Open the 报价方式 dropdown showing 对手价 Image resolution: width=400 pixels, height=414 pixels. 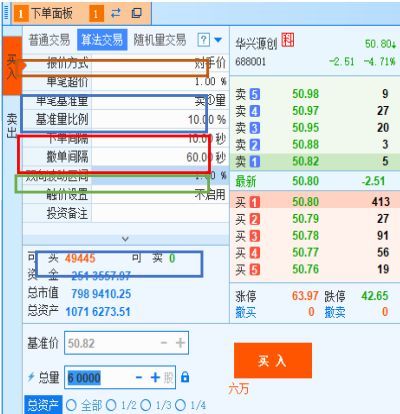[x=160, y=63]
